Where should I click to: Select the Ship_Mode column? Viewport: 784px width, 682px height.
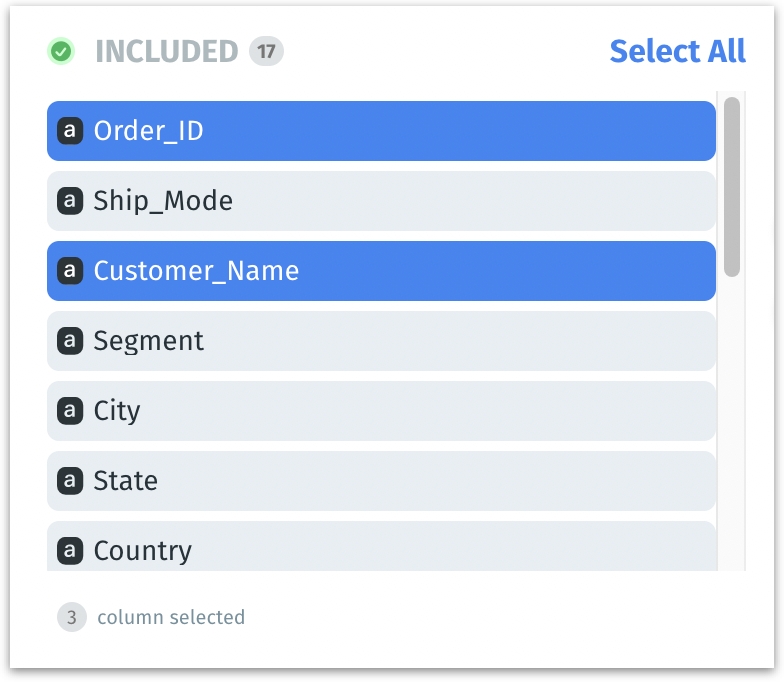pos(380,201)
